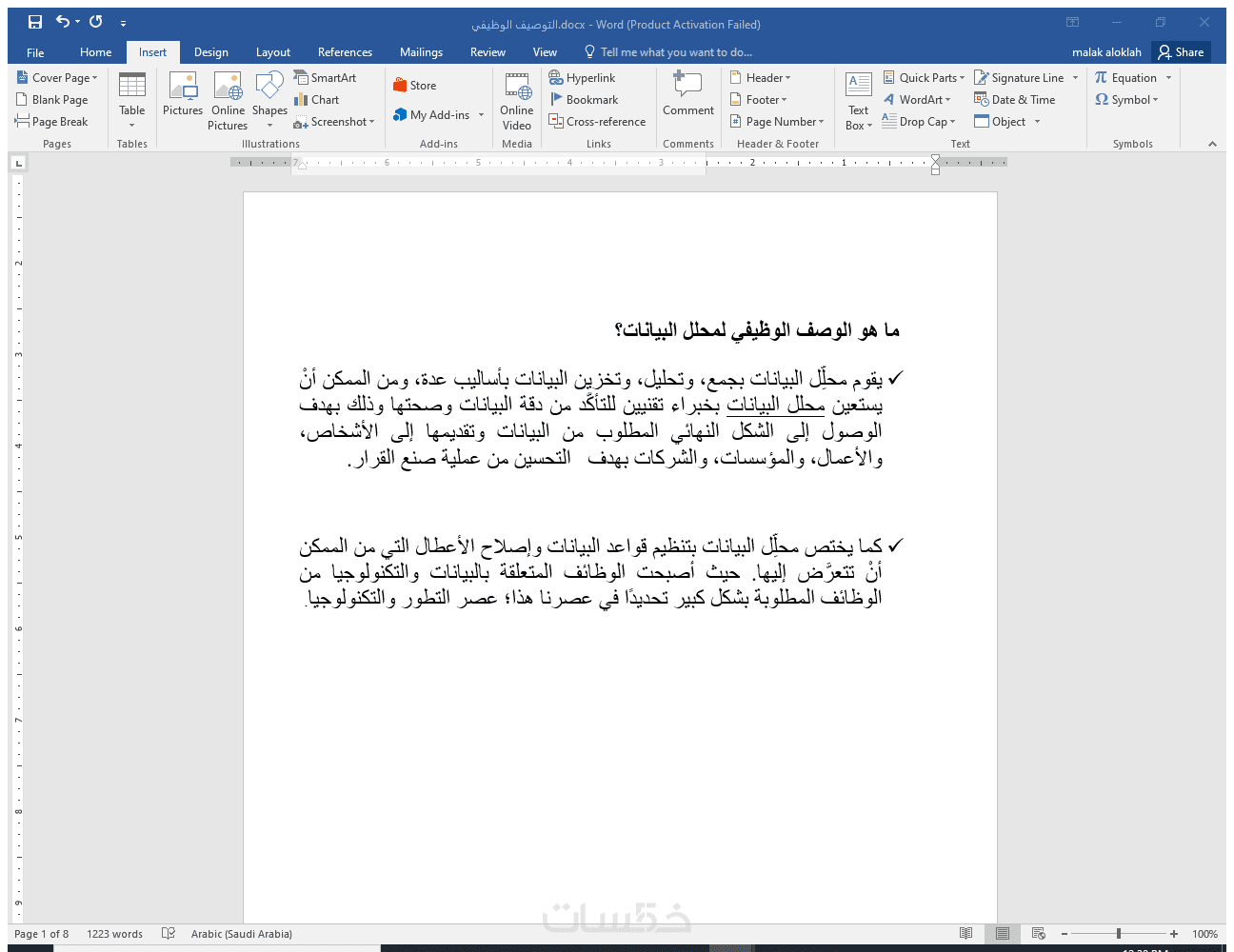Image resolution: width=1234 pixels, height=952 pixels.
Task: Click the proofing errors icon
Action: click(169, 934)
